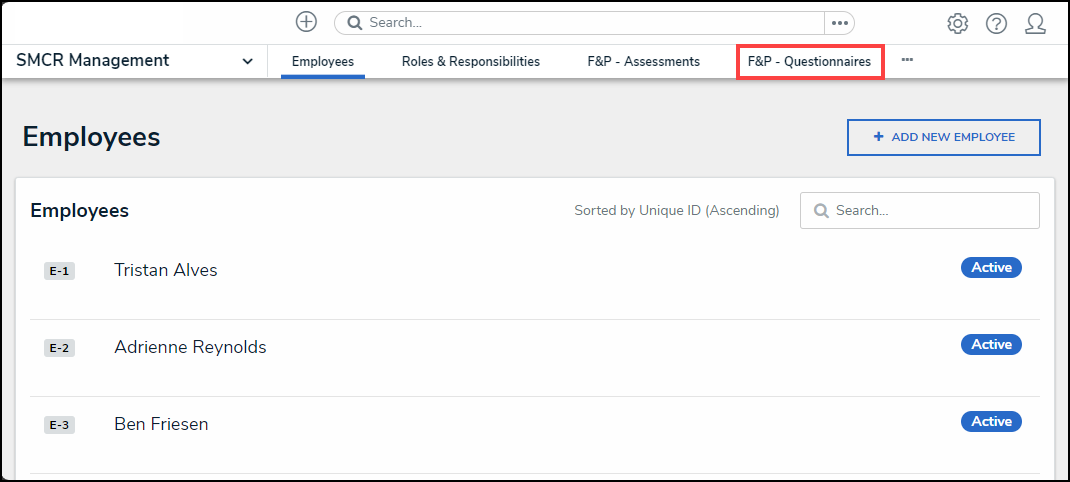
Task: Open Adrienne Reynolds employee record
Action: tap(190, 347)
